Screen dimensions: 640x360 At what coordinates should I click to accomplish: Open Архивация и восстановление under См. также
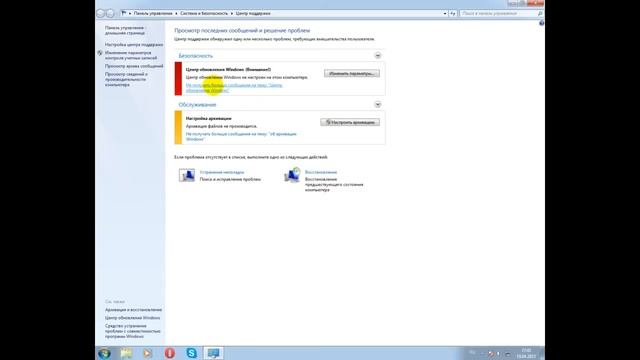tap(133, 310)
